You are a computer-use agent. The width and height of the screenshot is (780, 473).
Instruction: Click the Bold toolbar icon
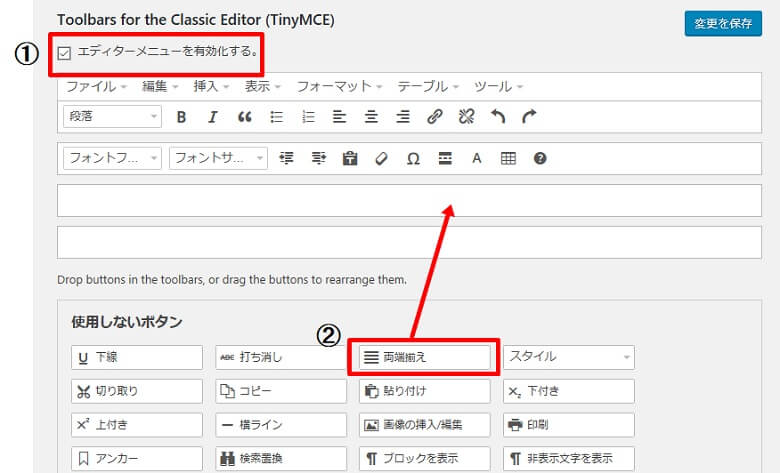[181, 117]
